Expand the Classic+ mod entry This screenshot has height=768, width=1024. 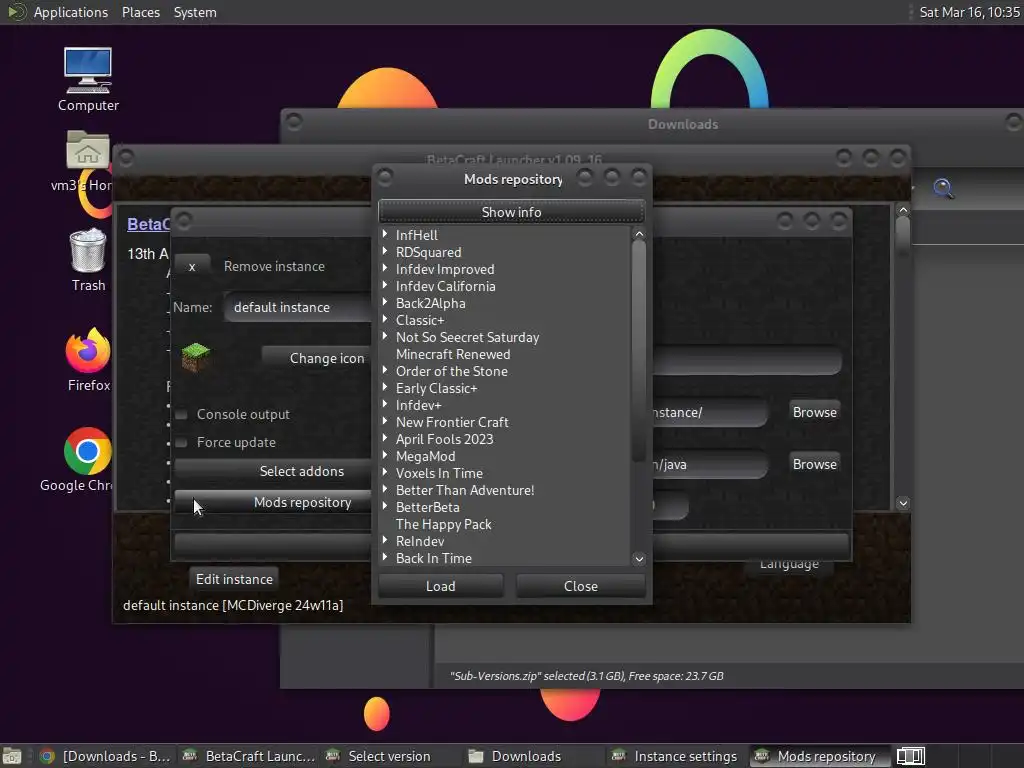coord(385,319)
